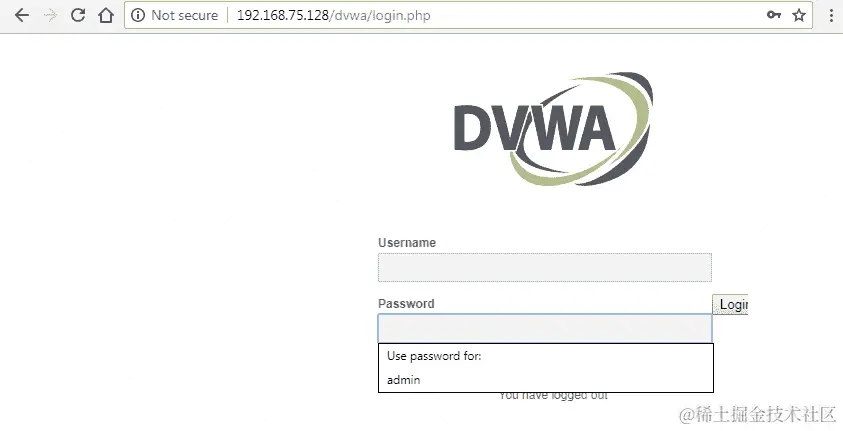Image resolution: width=843 pixels, height=431 pixels.
Task: Open saved passwords via the key icon
Action: (x=774, y=15)
